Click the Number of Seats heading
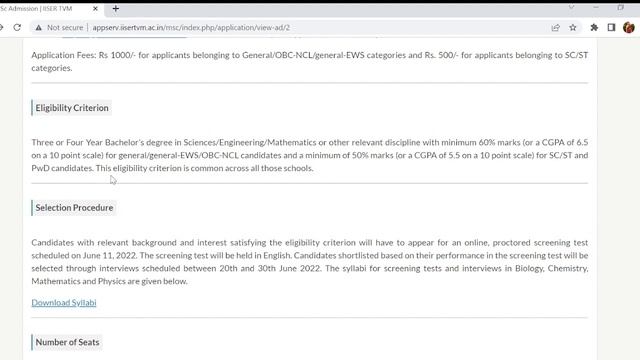This screenshot has width=640, height=360. [67, 342]
